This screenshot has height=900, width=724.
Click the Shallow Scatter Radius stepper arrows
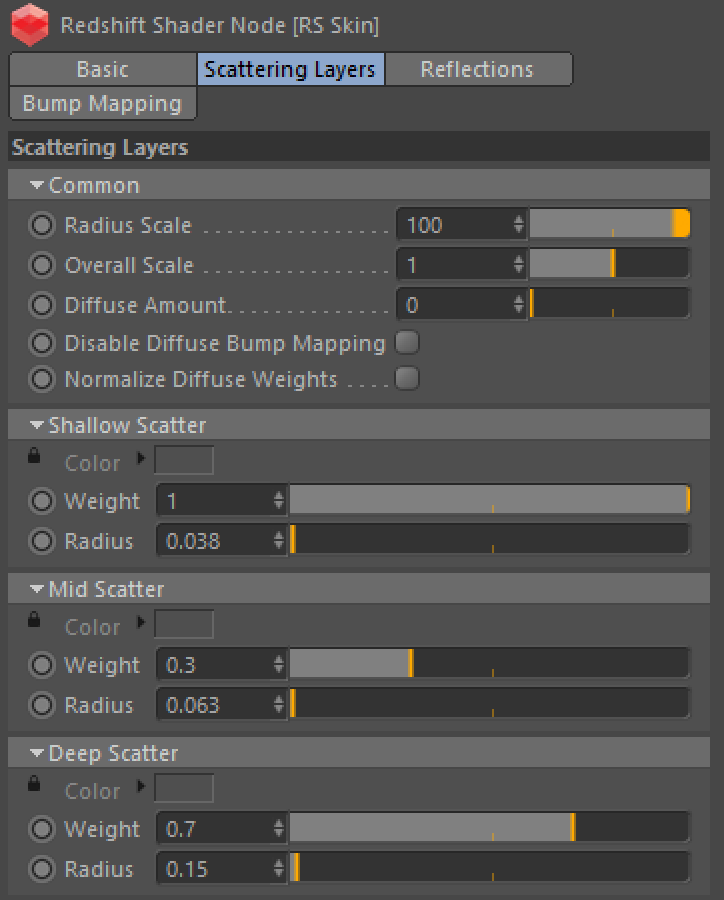(279, 541)
